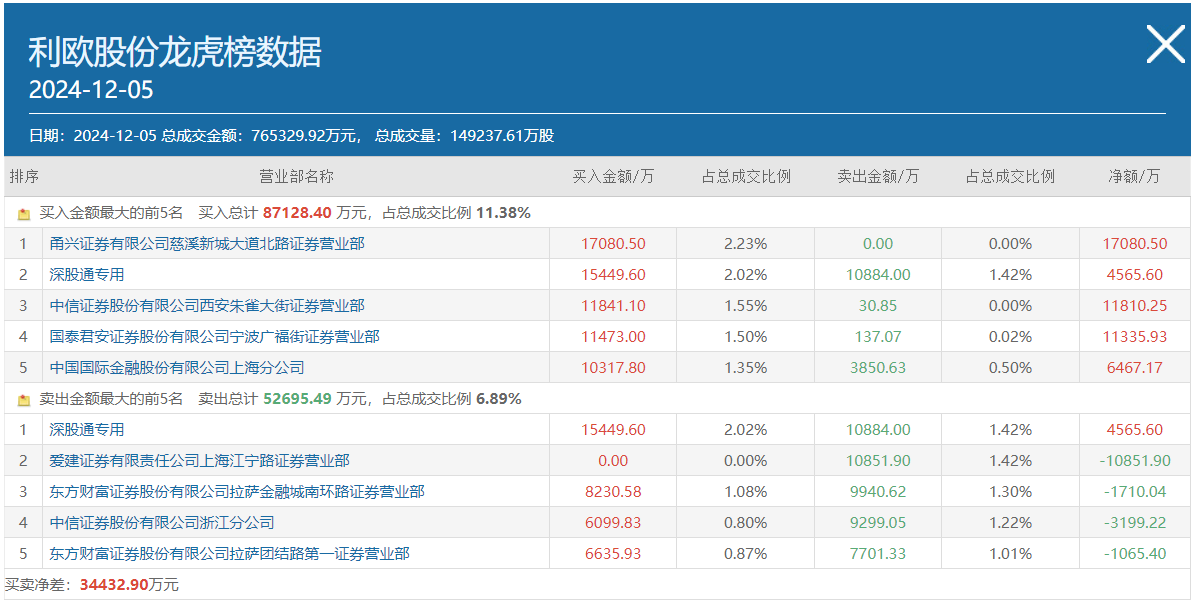Open 深股通专用 link in sell list
The image size is (1194, 602).
87,430
